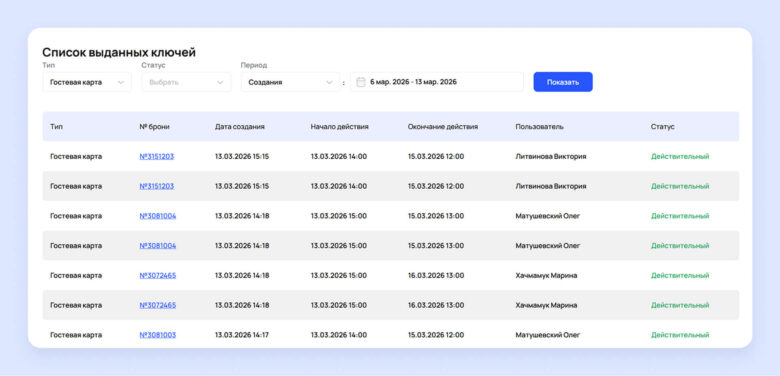Open the second №3151203 link in the shaded row

[157, 186]
